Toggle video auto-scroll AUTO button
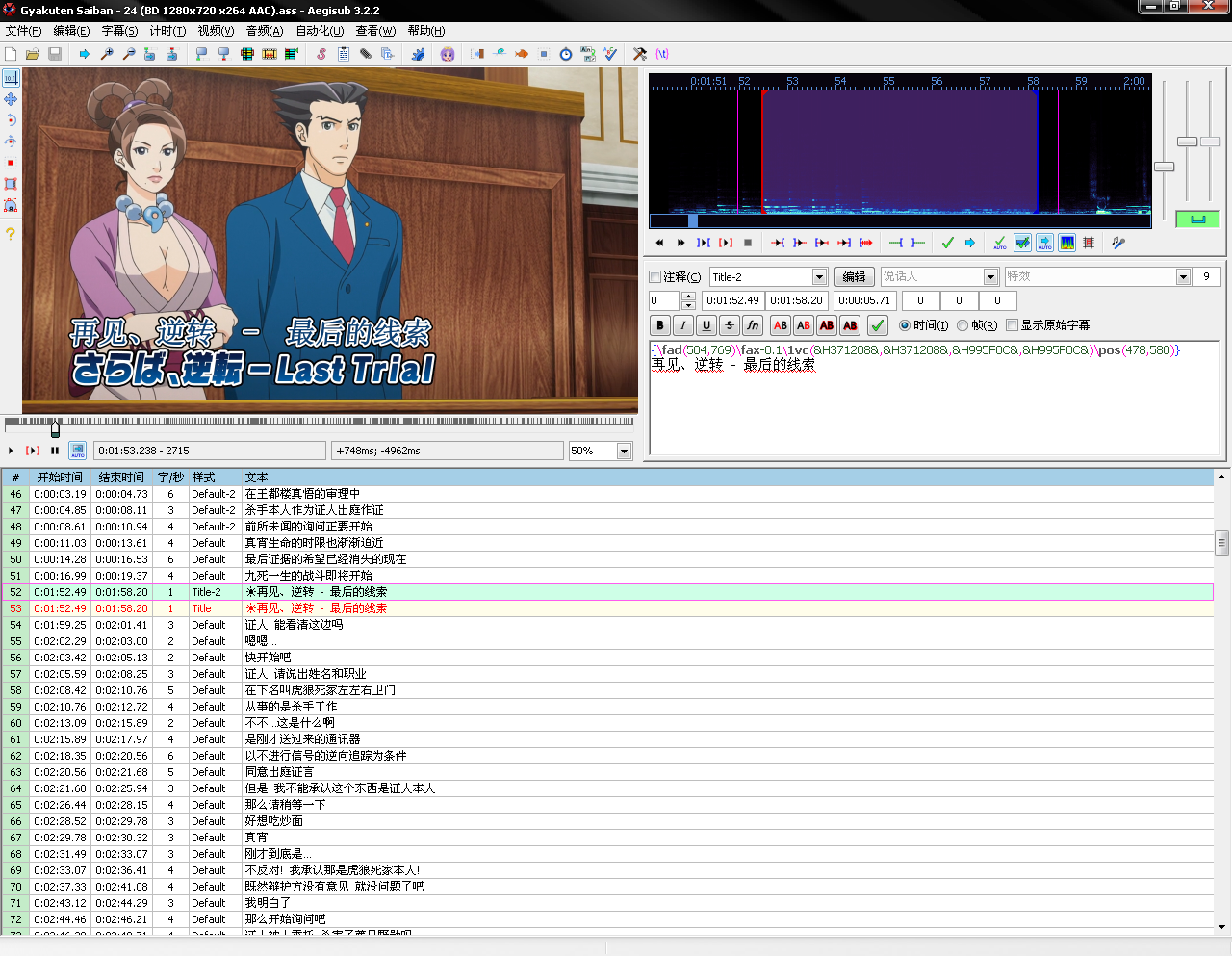 pos(78,451)
